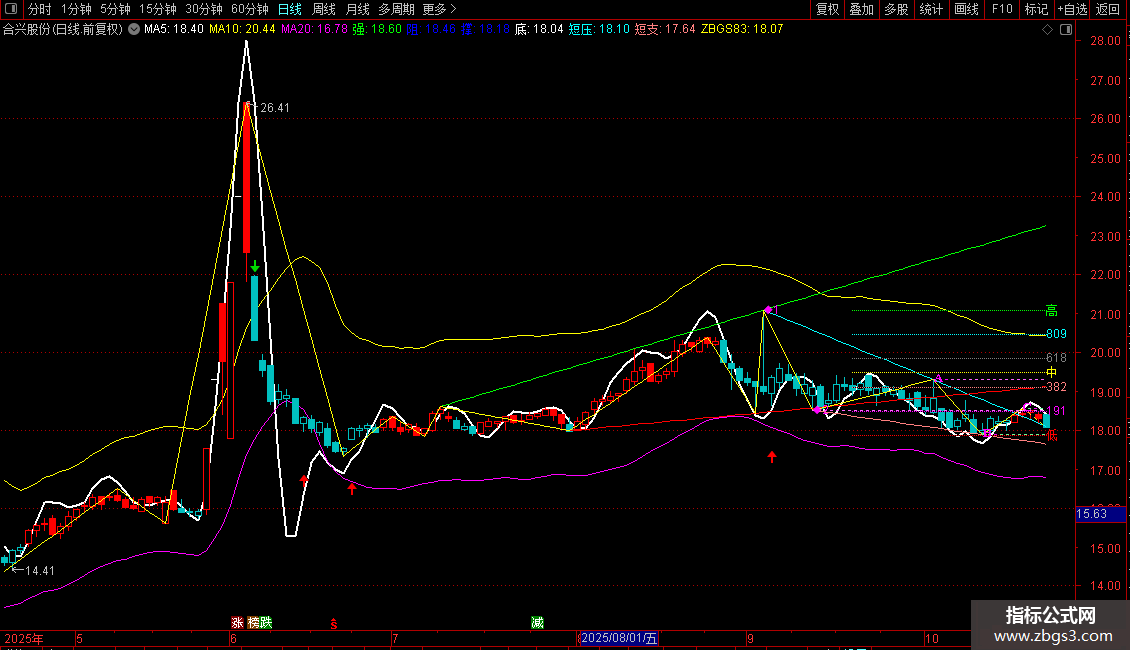This screenshot has height=650, width=1130.
Task: Click the red $ marker at chart bottom
Action: 334,622
